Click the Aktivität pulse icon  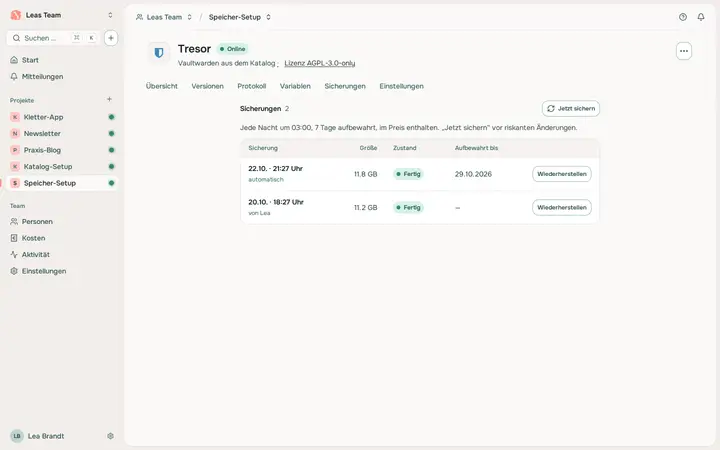tap(14, 255)
